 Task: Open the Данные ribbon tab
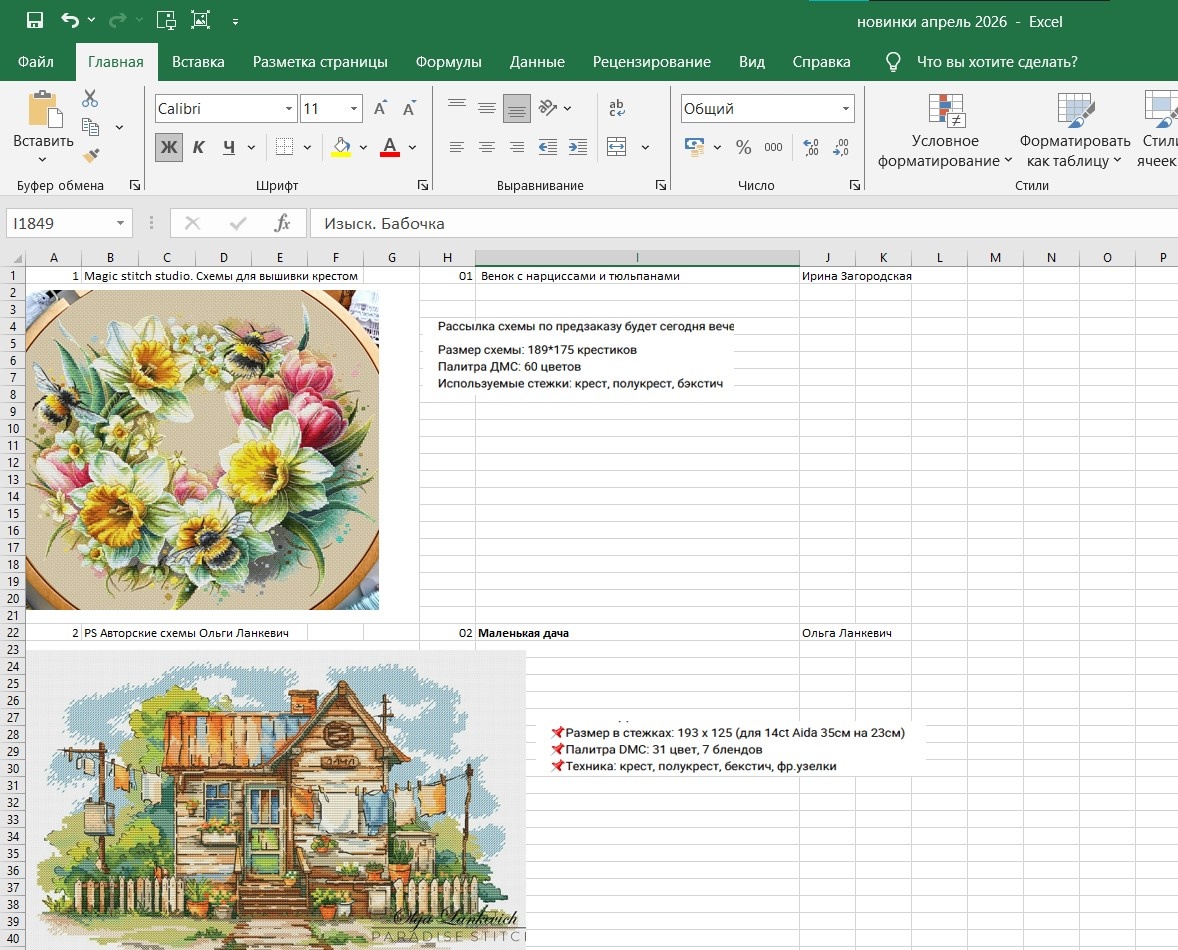click(x=537, y=62)
